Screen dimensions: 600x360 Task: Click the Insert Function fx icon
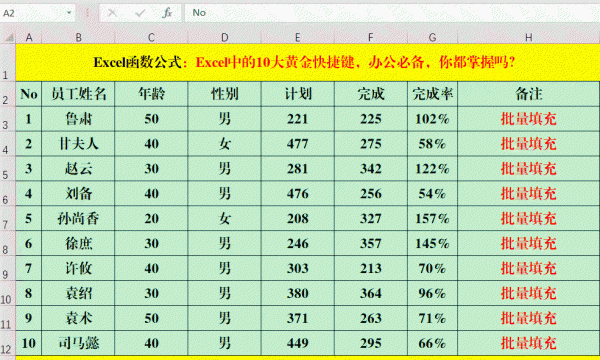tap(167, 13)
